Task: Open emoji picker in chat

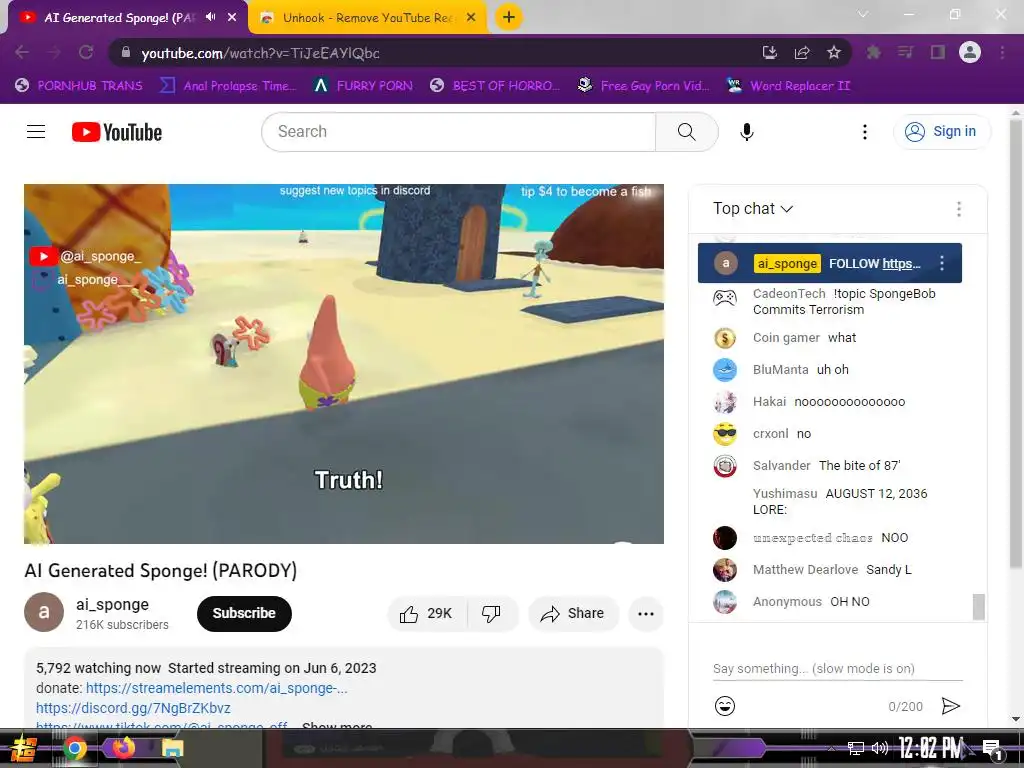Action: pyautogui.click(x=724, y=706)
